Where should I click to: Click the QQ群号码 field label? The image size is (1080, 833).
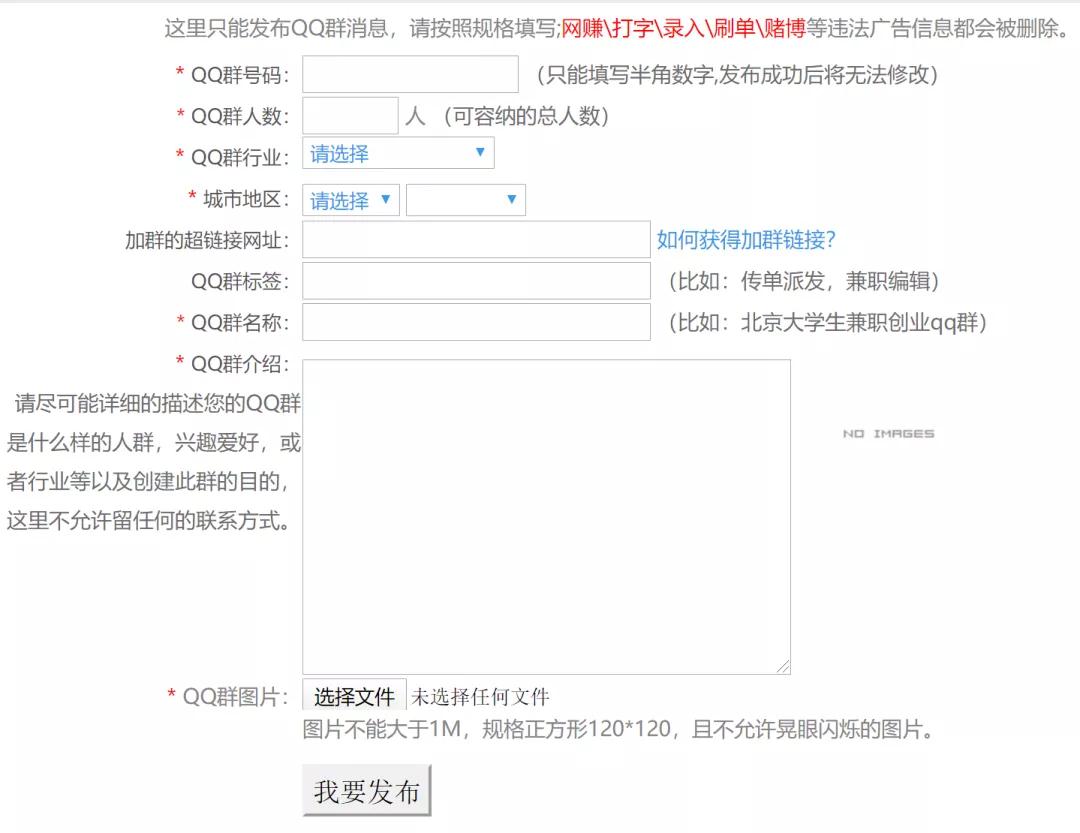pos(239,75)
